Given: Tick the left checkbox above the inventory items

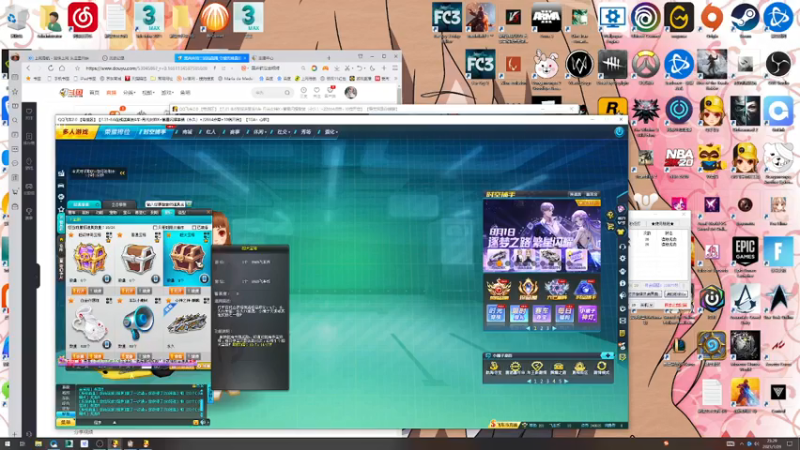Looking at the screenshot, I should [156, 228].
